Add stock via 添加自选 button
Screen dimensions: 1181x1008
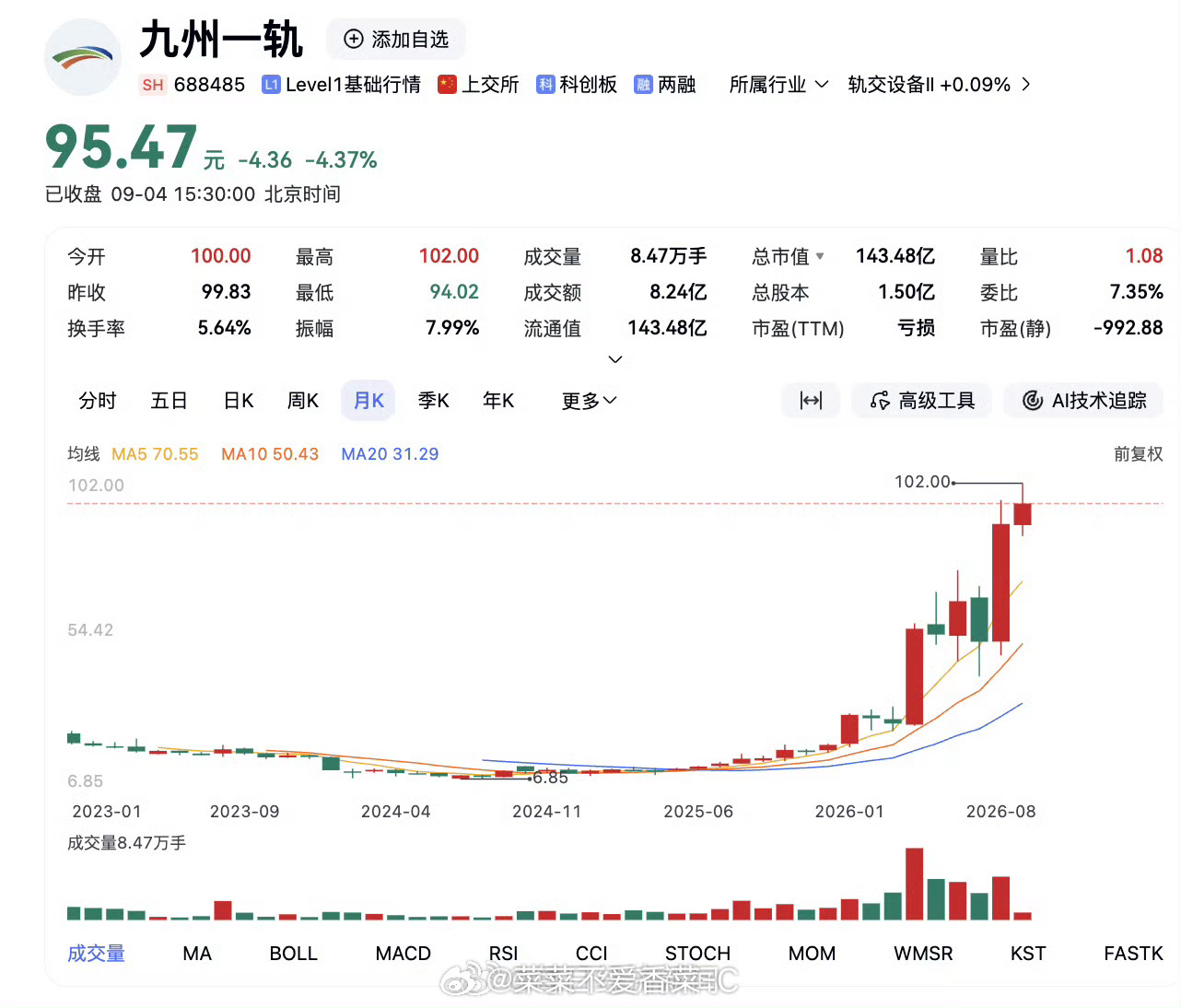click(396, 39)
